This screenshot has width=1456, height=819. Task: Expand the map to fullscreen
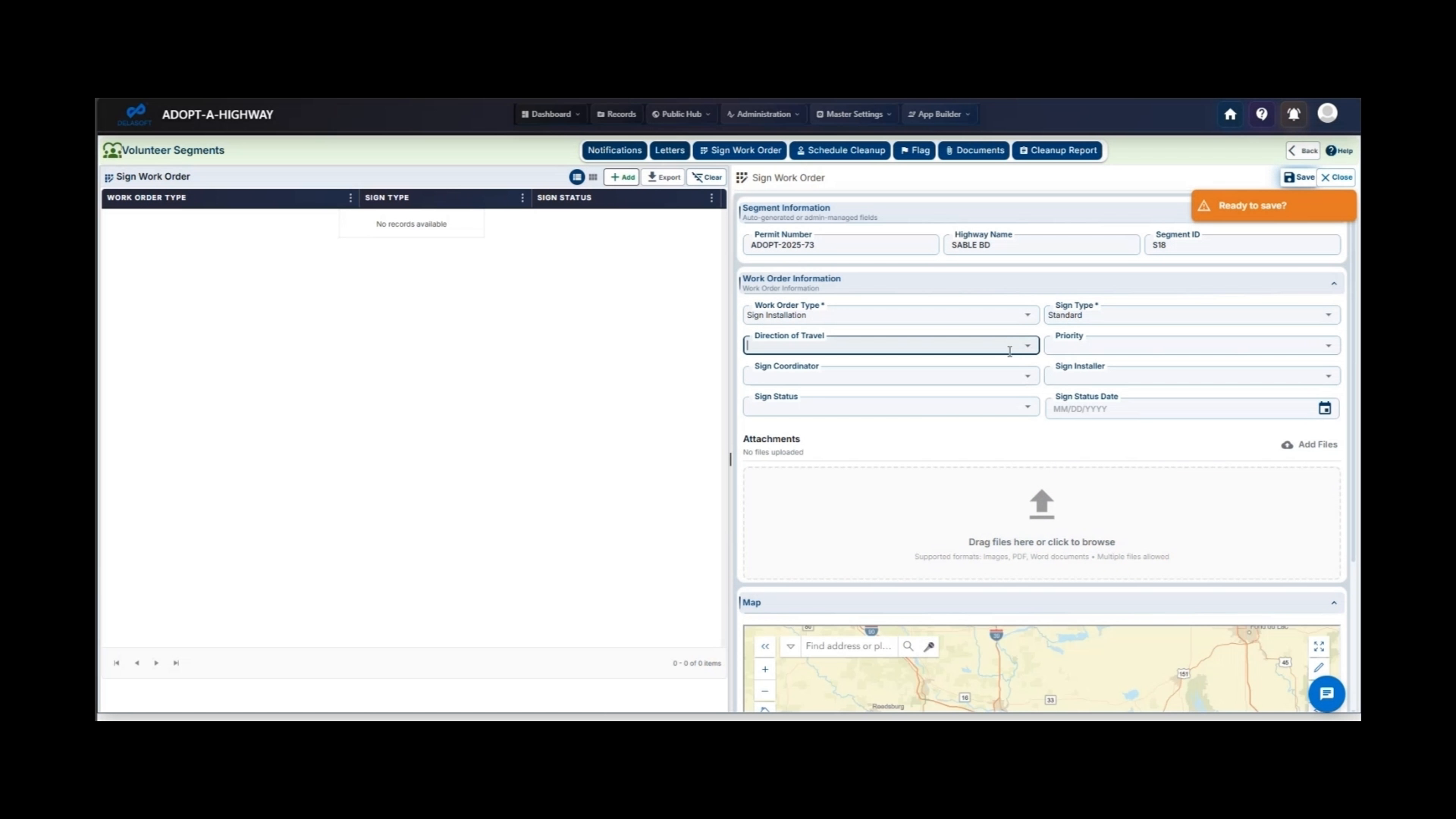pos(1319,646)
